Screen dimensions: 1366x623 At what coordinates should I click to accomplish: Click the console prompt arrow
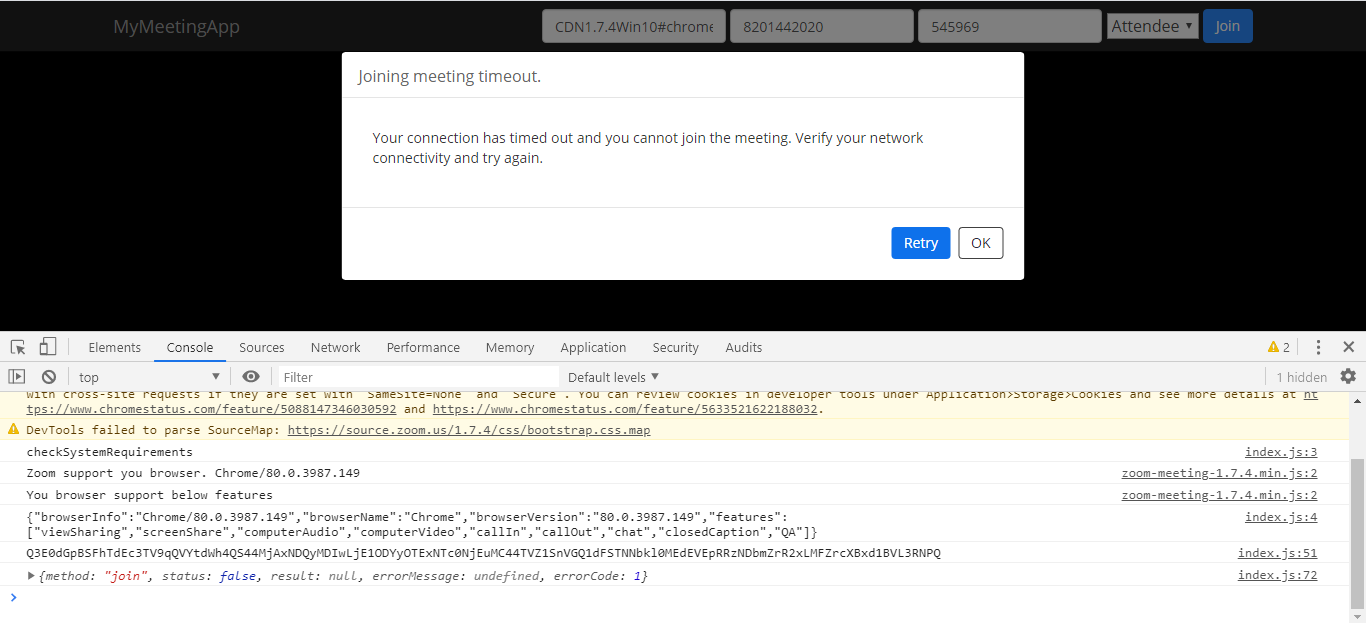pyautogui.click(x=13, y=597)
